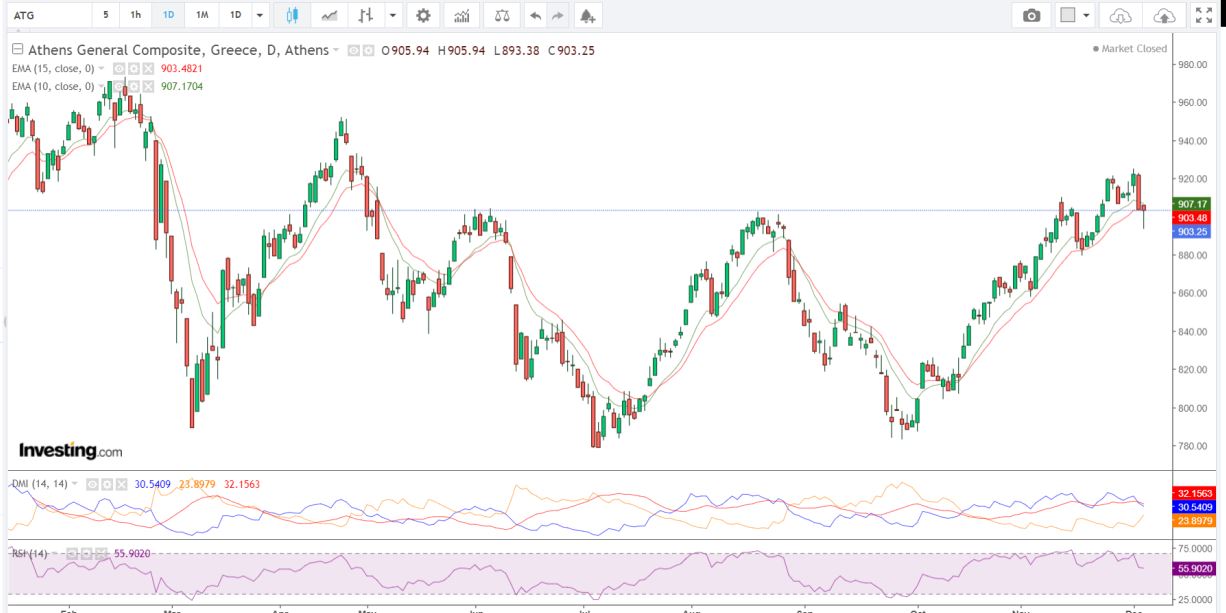Expand the bar style dropdown arrow
Viewport: 1226px width, 613px height.
pyautogui.click(x=391, y=15)
